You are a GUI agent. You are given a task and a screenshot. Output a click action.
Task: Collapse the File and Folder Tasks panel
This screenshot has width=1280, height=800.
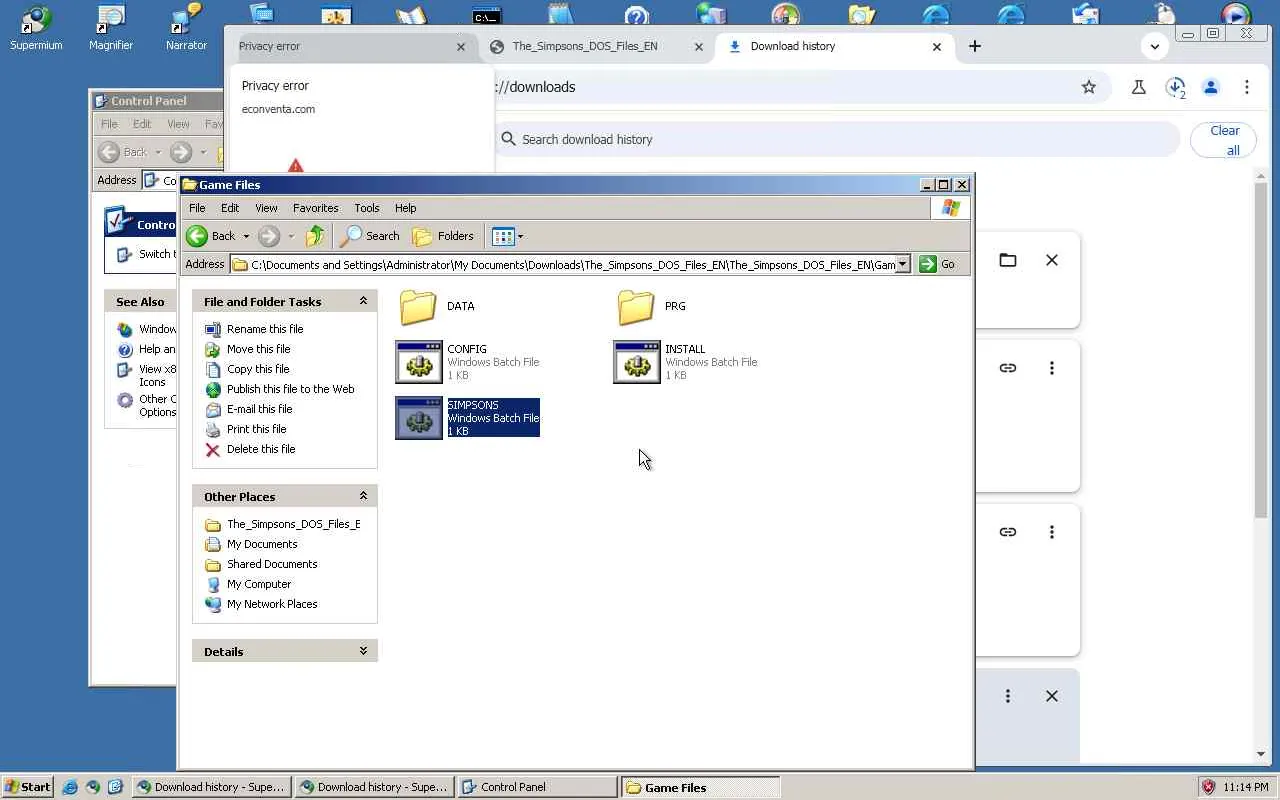[363, 301]
